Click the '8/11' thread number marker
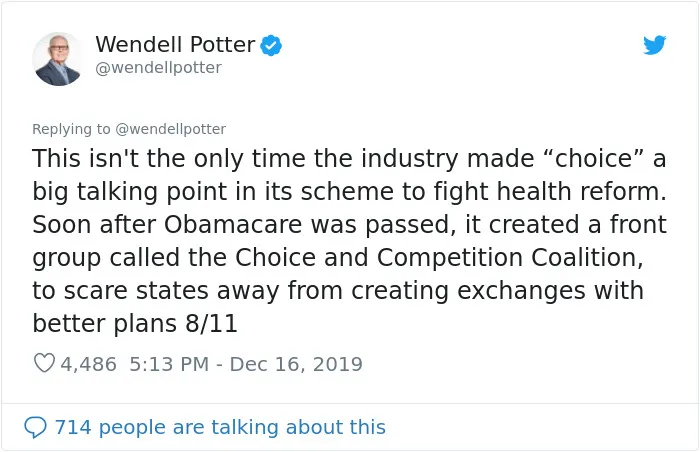Viewport: 700px width, 452px height. coord(211,323)
